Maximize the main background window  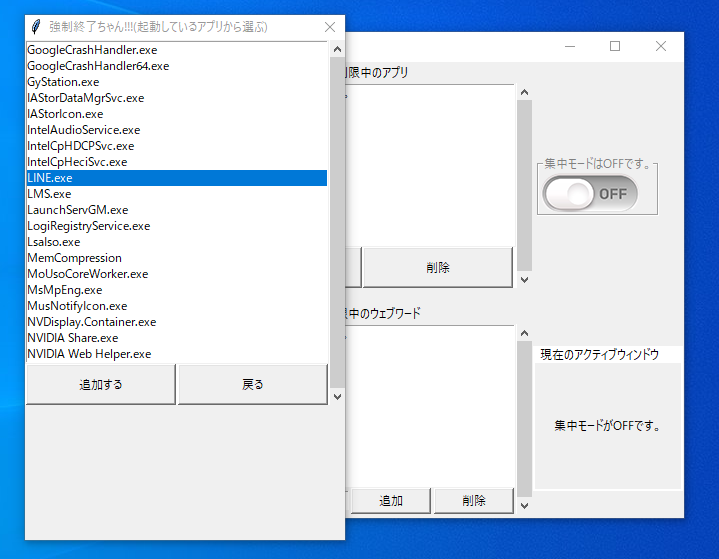(615, 46)
